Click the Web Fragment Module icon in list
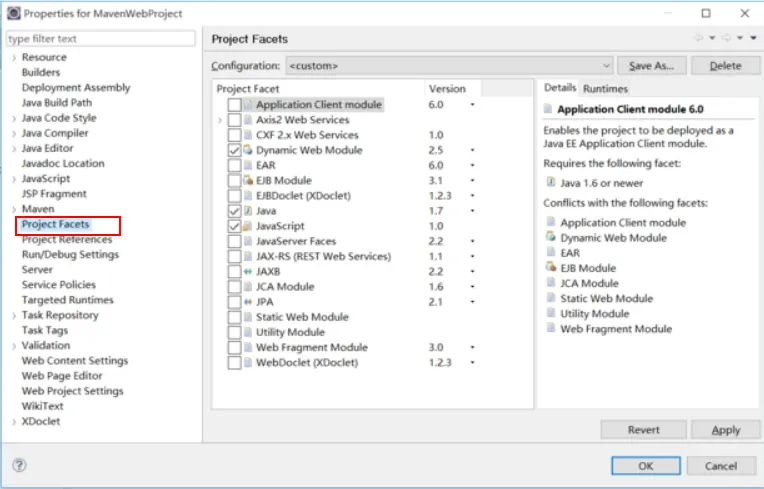The height and width of the screenshot is (489, 764). [248, 347]
